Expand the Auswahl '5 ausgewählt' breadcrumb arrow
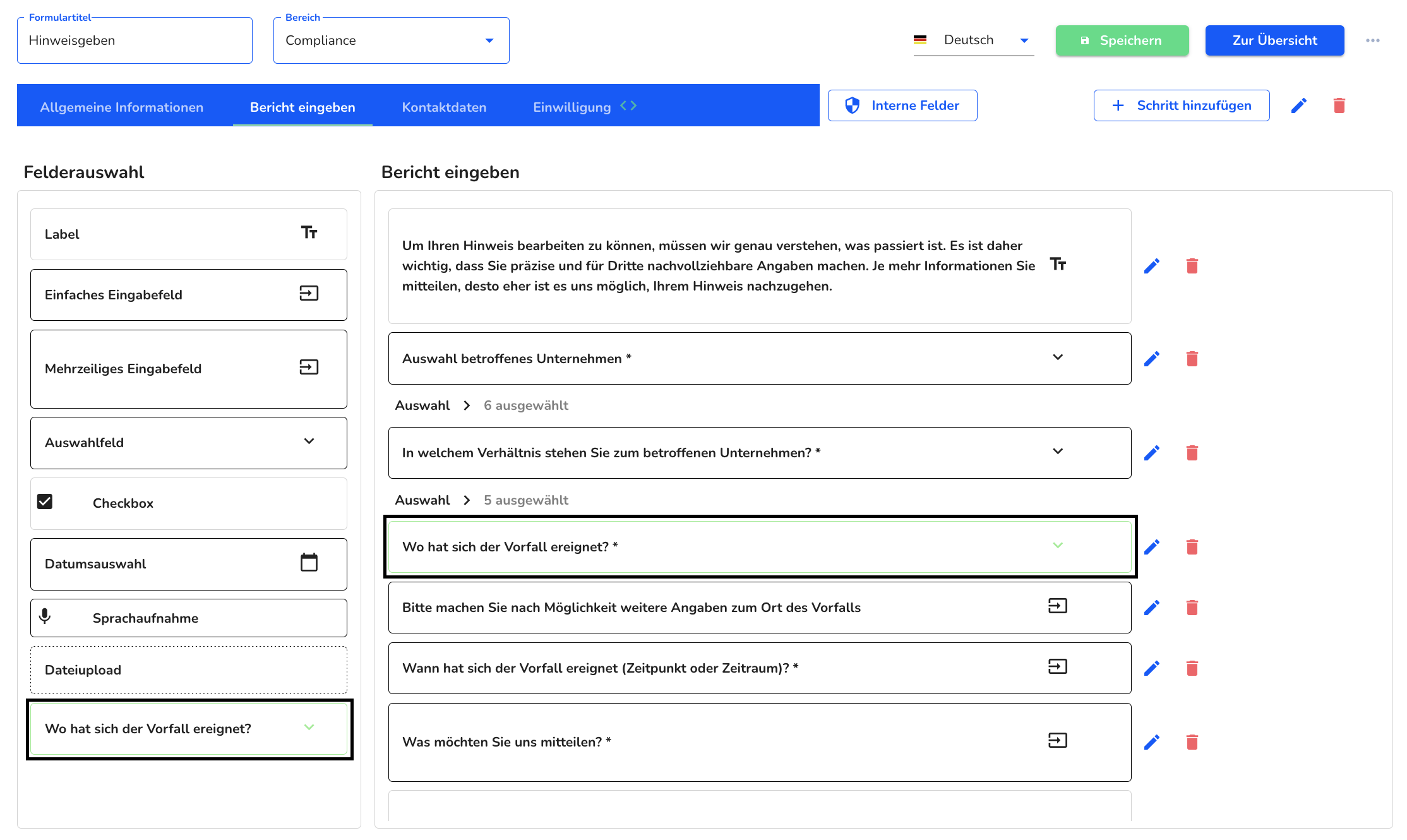 pyautogui.click(x=467, y=500)
